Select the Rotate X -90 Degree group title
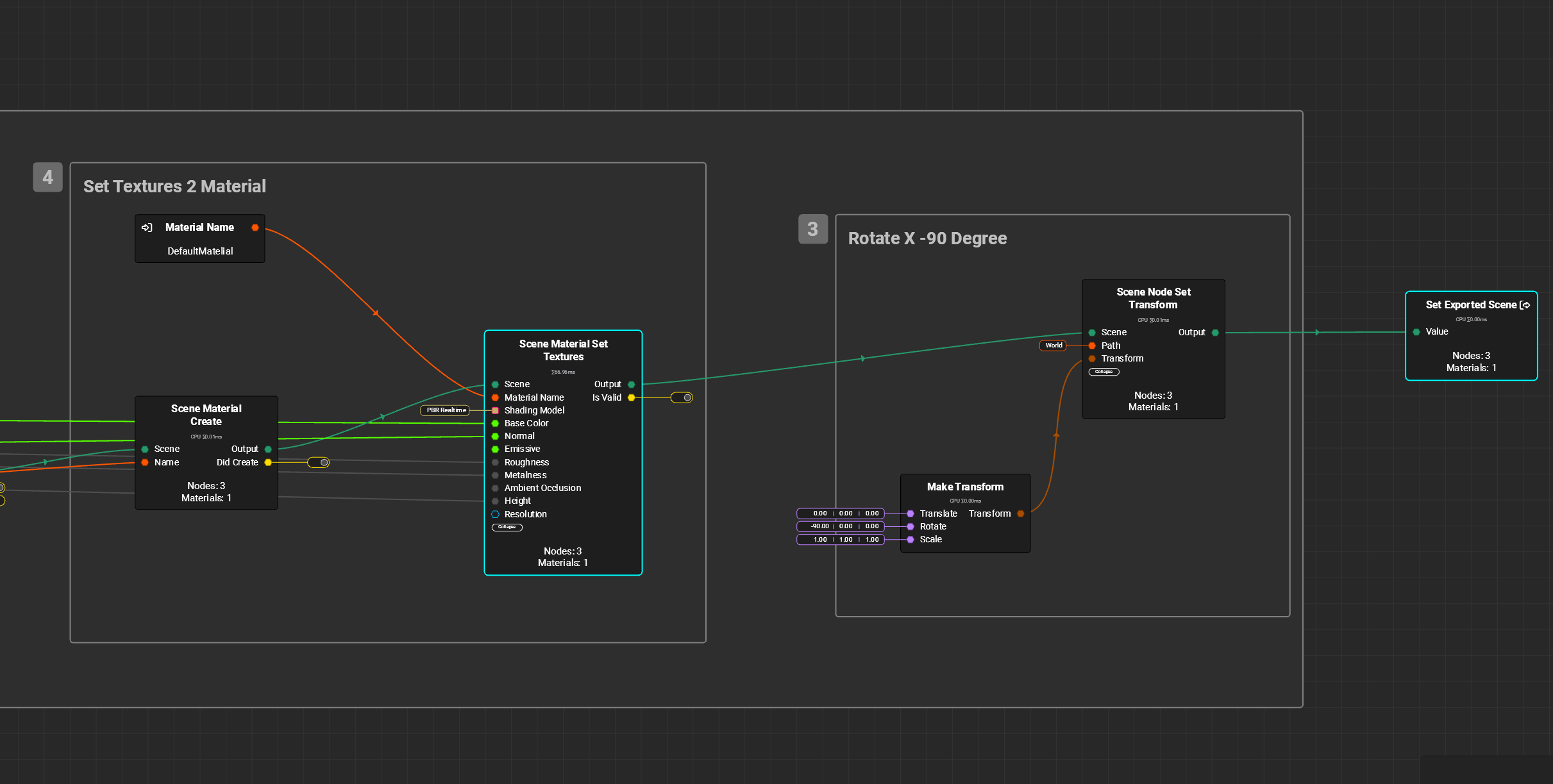 point(927,238)
